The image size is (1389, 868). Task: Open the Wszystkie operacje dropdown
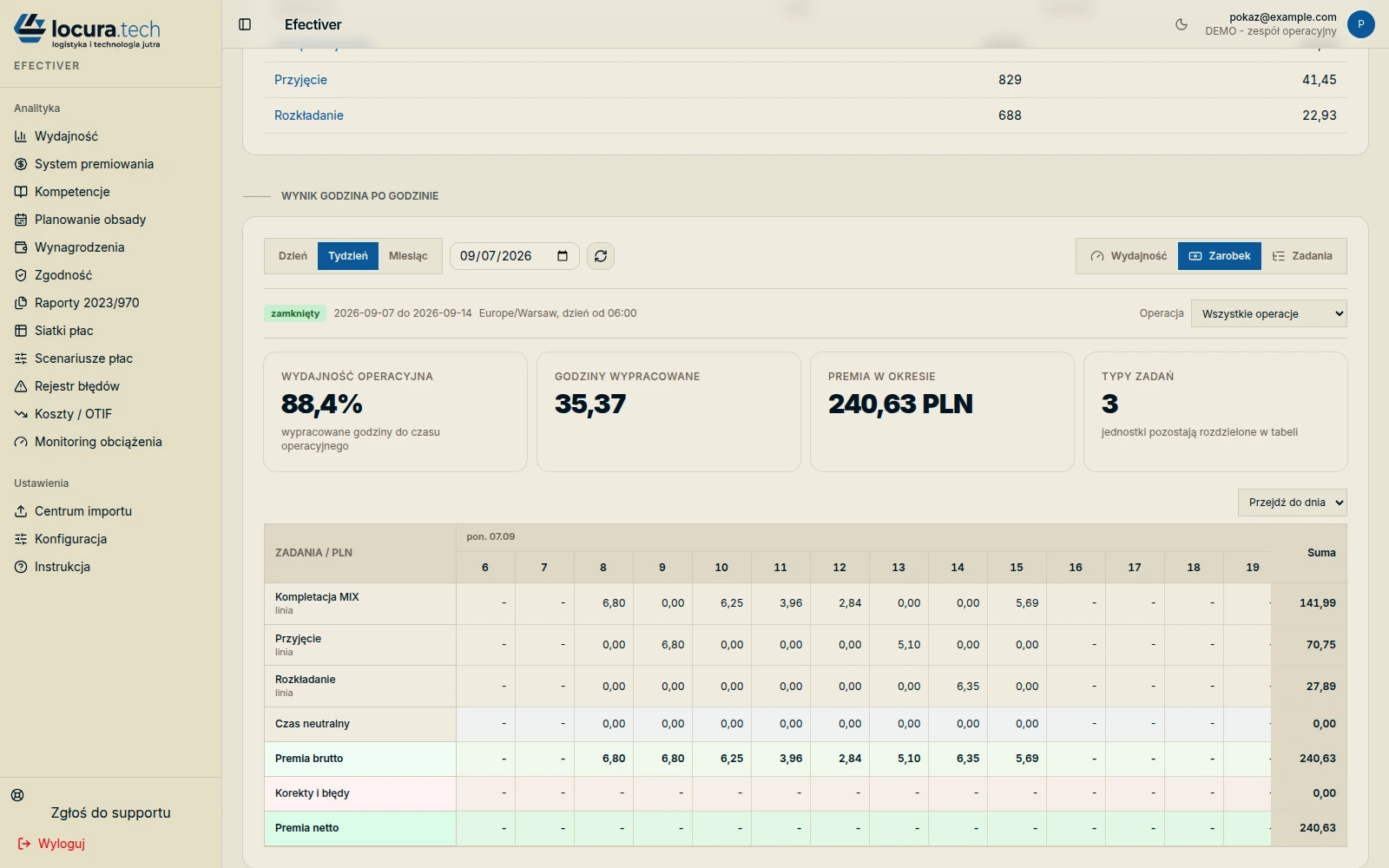pyautogui.click(x=1269, y=313)
